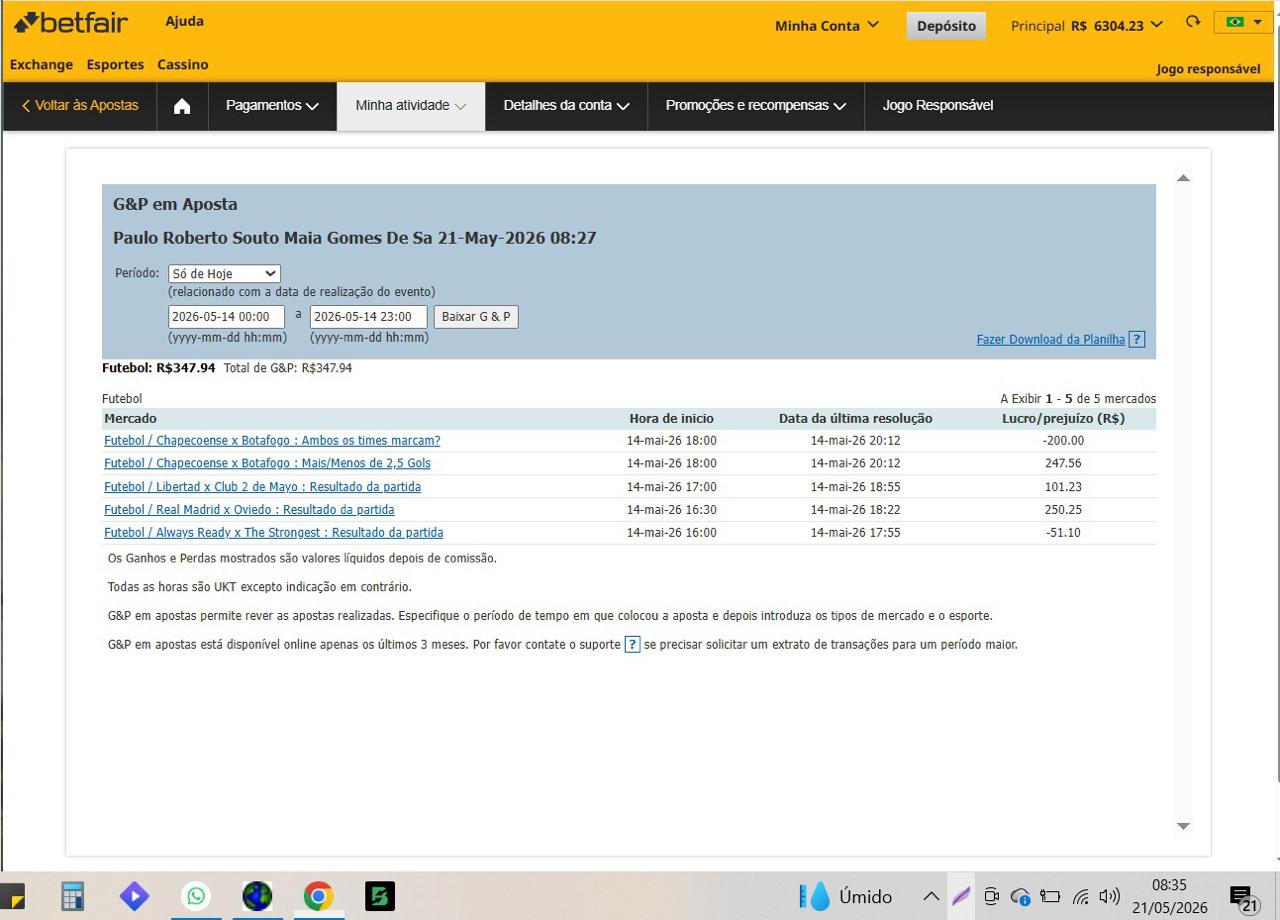Viewport: 1280px width, 920px height.
Task: Click the Futebol: R$347.94 total
Action: (x=159, y=368)
